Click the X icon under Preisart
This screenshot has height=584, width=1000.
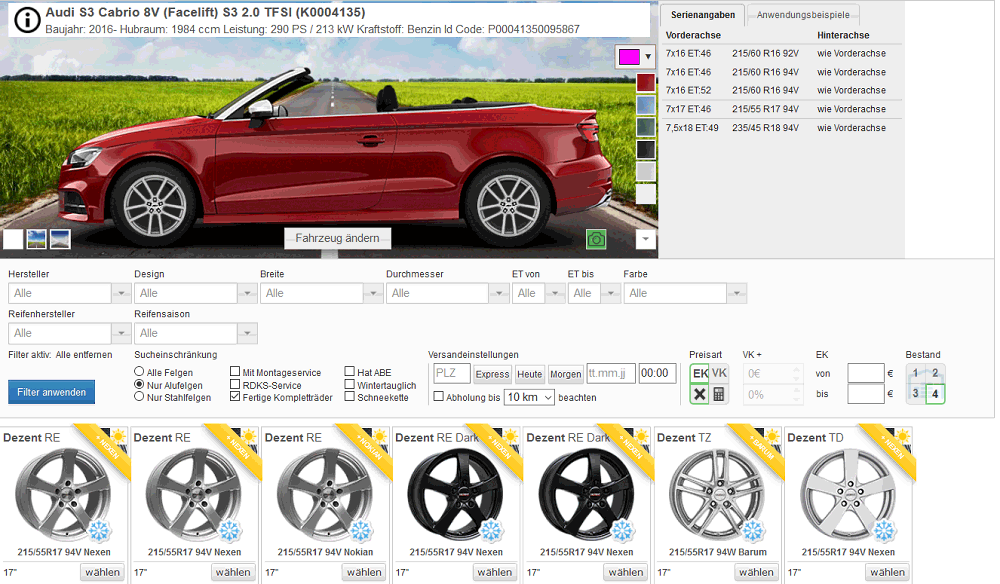700,394
